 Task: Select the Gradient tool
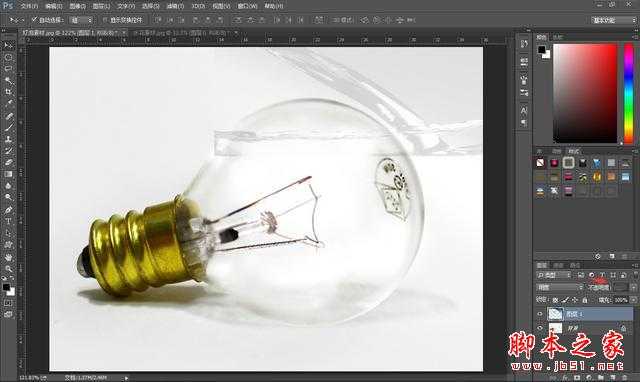coord(8,174)
